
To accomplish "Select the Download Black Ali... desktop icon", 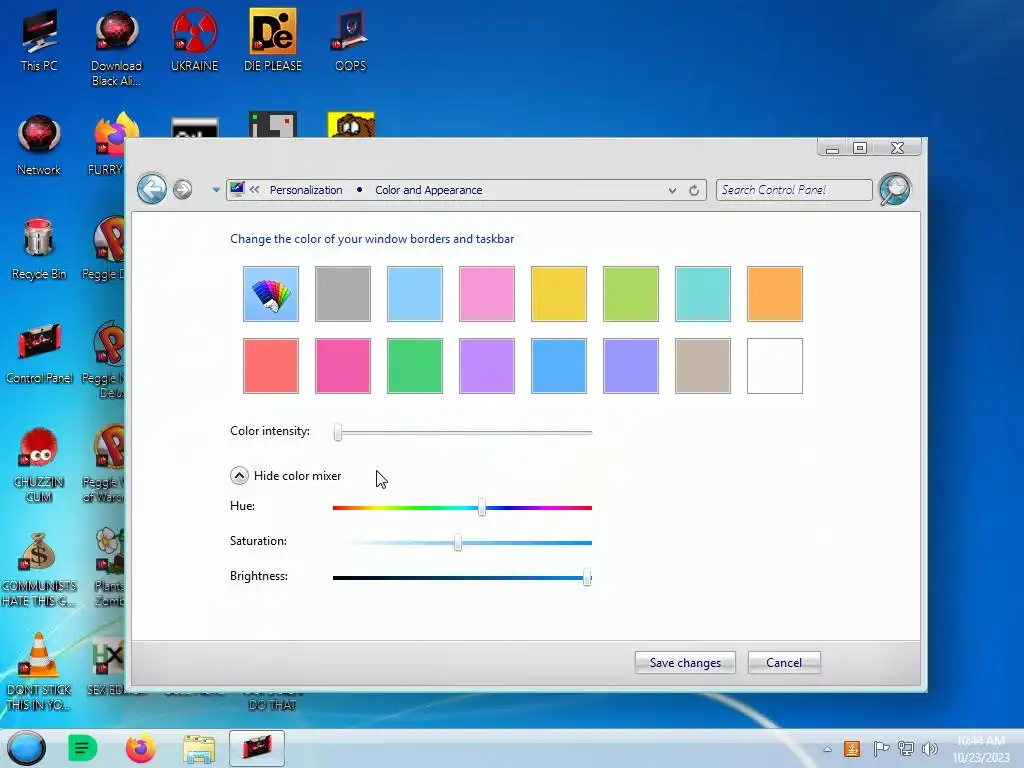I will click(x=116, y=48).
